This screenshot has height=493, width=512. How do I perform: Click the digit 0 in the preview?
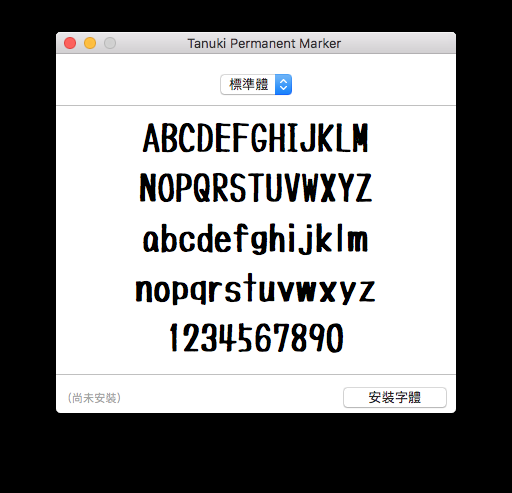tap(334, 338)
